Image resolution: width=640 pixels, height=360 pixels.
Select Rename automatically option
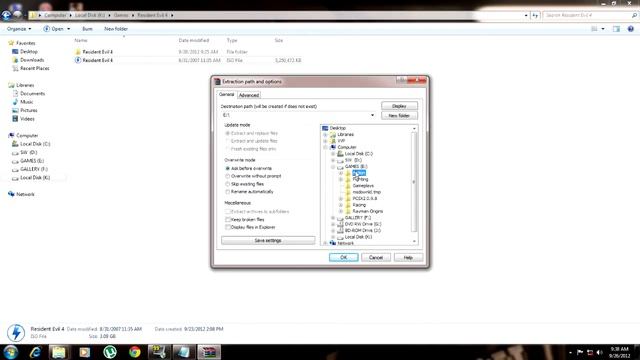click(x=228, y=191)
